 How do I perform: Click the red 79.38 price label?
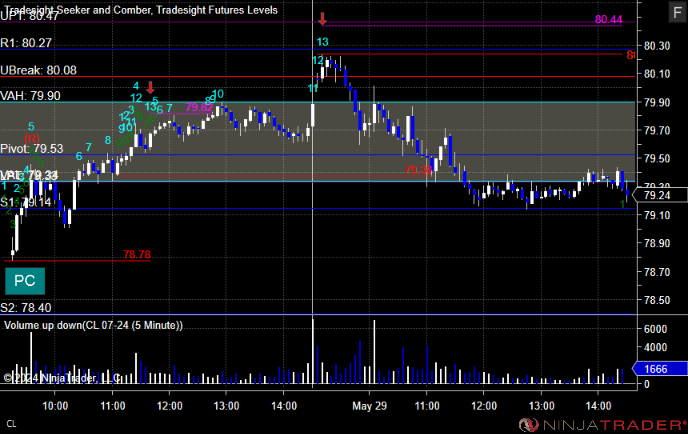[418, 170]
